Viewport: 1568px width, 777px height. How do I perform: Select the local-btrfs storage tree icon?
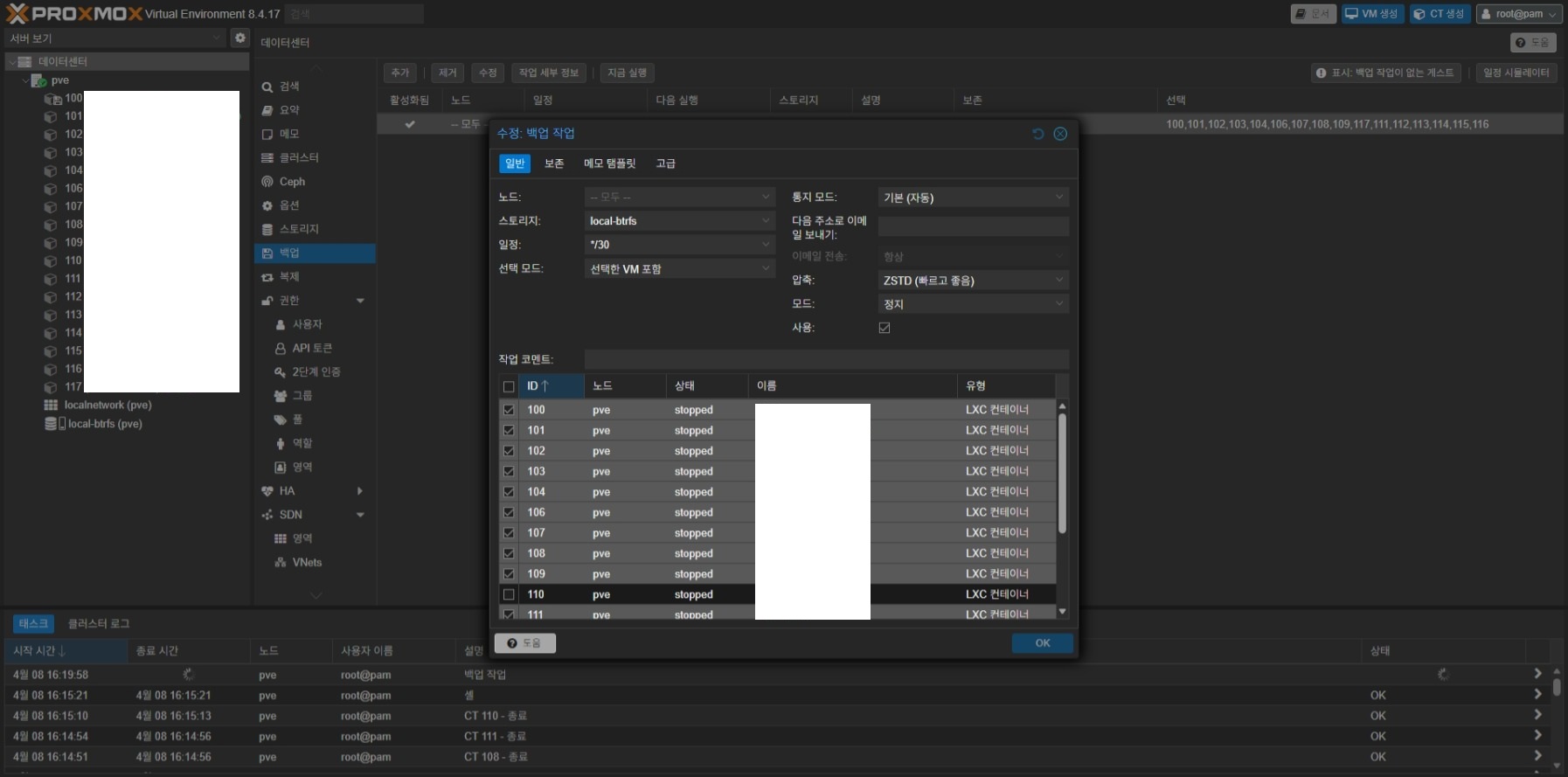click(x=52, y=424)
